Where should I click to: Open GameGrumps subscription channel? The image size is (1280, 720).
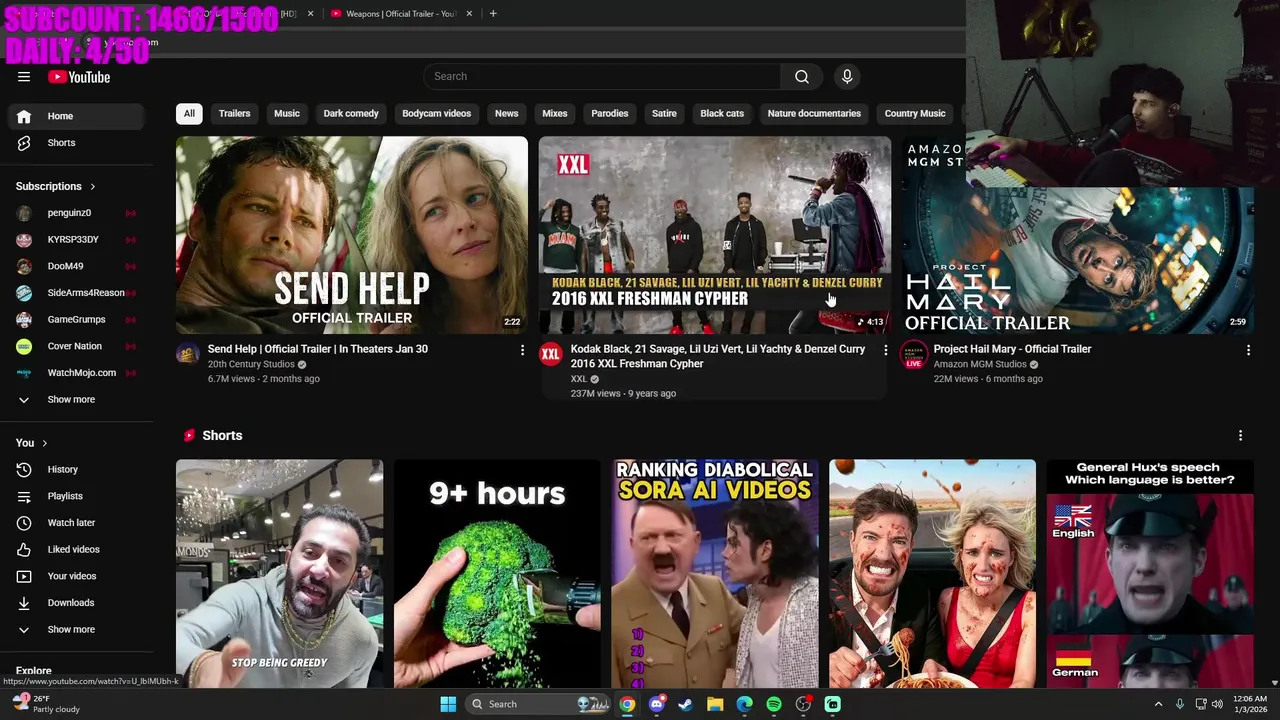click(x=76, y=320)
